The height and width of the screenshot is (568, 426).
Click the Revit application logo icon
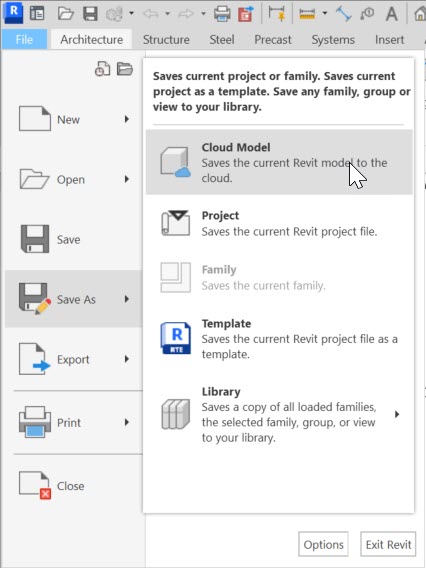tap(13, 12)
